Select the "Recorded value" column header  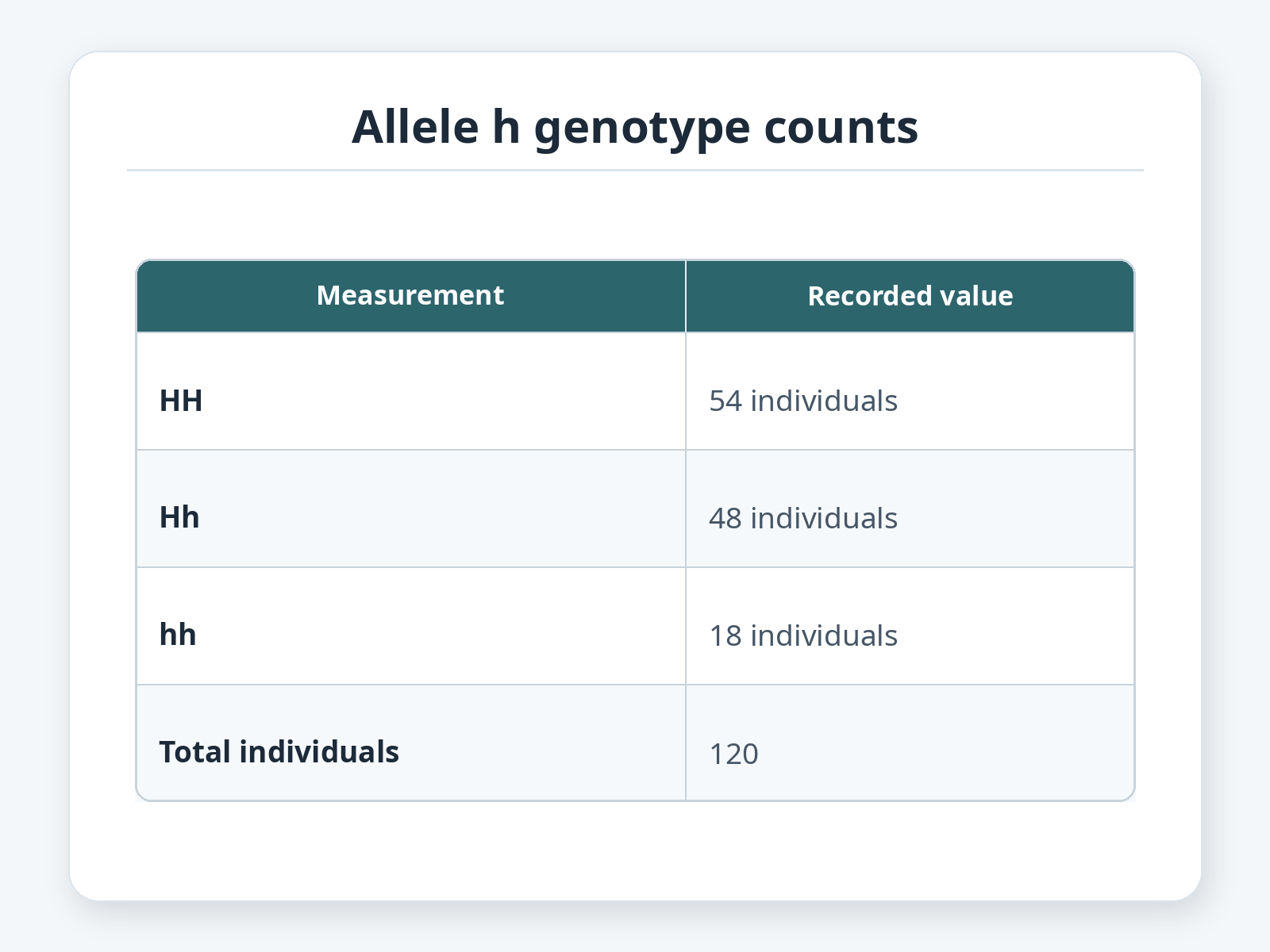[910, 295]
